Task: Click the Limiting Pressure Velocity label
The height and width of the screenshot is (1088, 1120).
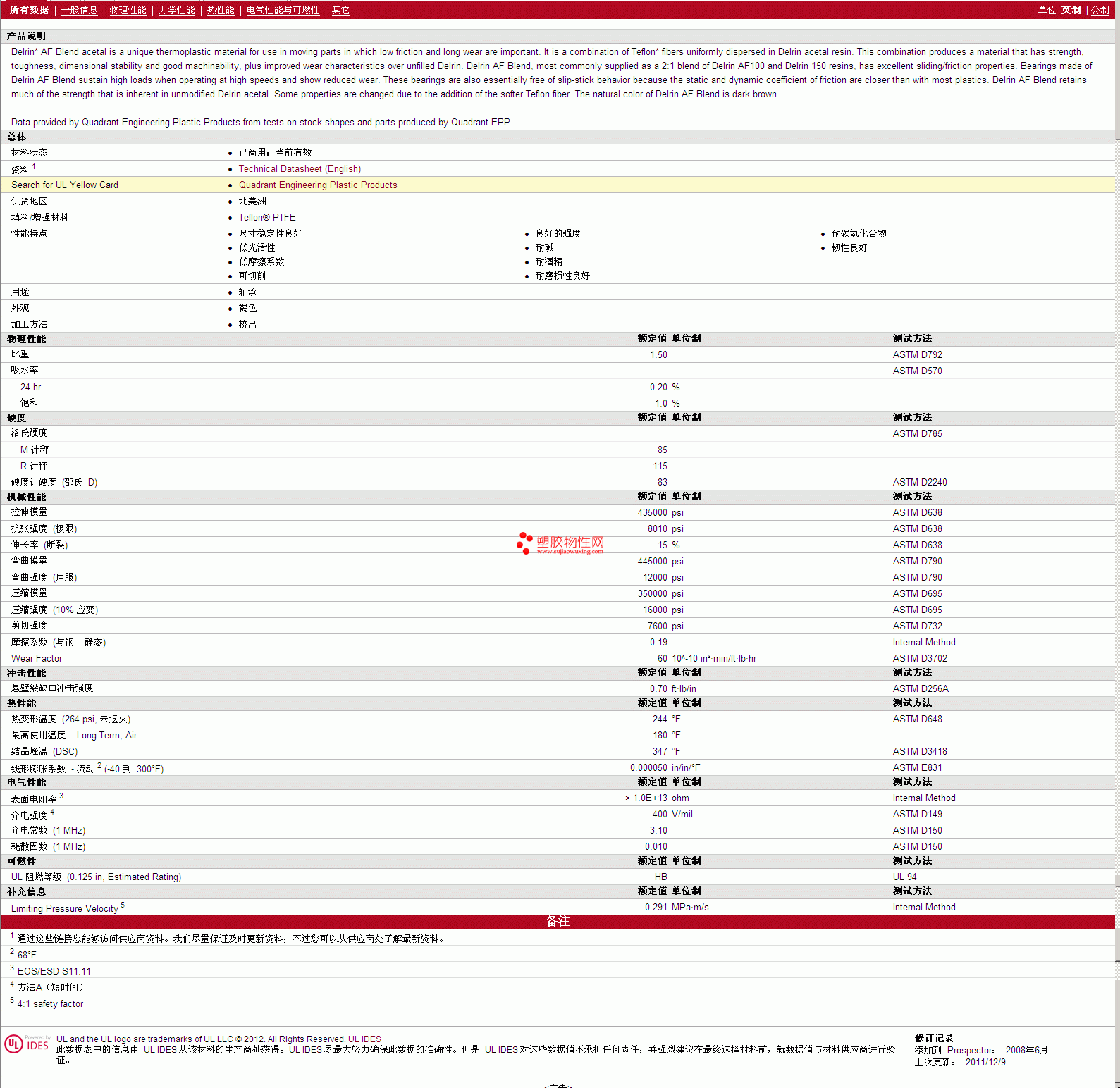Action: click(65, 909)
